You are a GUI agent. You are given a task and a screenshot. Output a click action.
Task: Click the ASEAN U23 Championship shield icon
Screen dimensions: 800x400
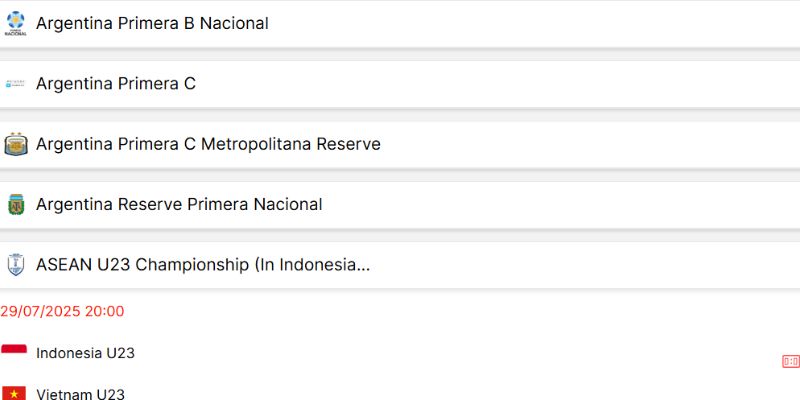(x=15, y=265)
